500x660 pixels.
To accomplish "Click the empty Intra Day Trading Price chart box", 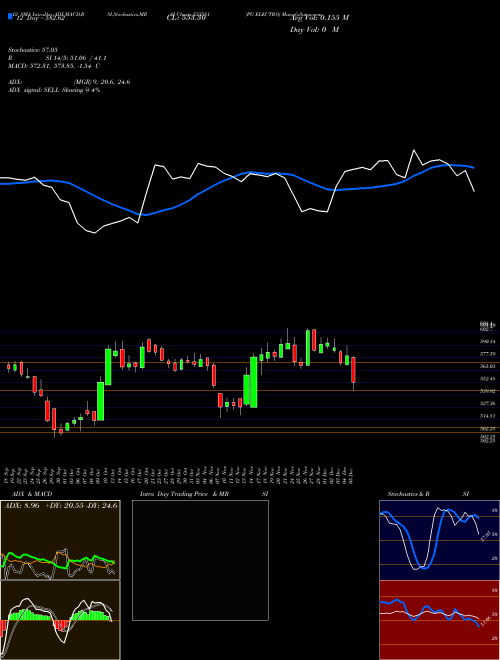I will point(200,560).
